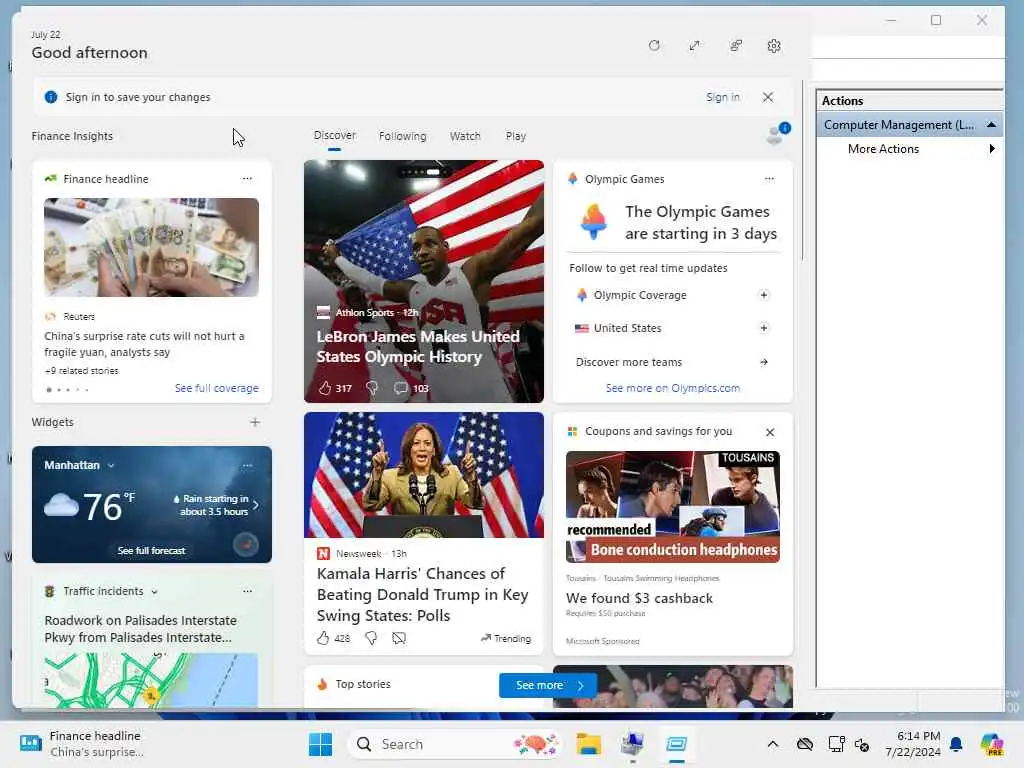Switch to Play tab

[x=515, y=136]
